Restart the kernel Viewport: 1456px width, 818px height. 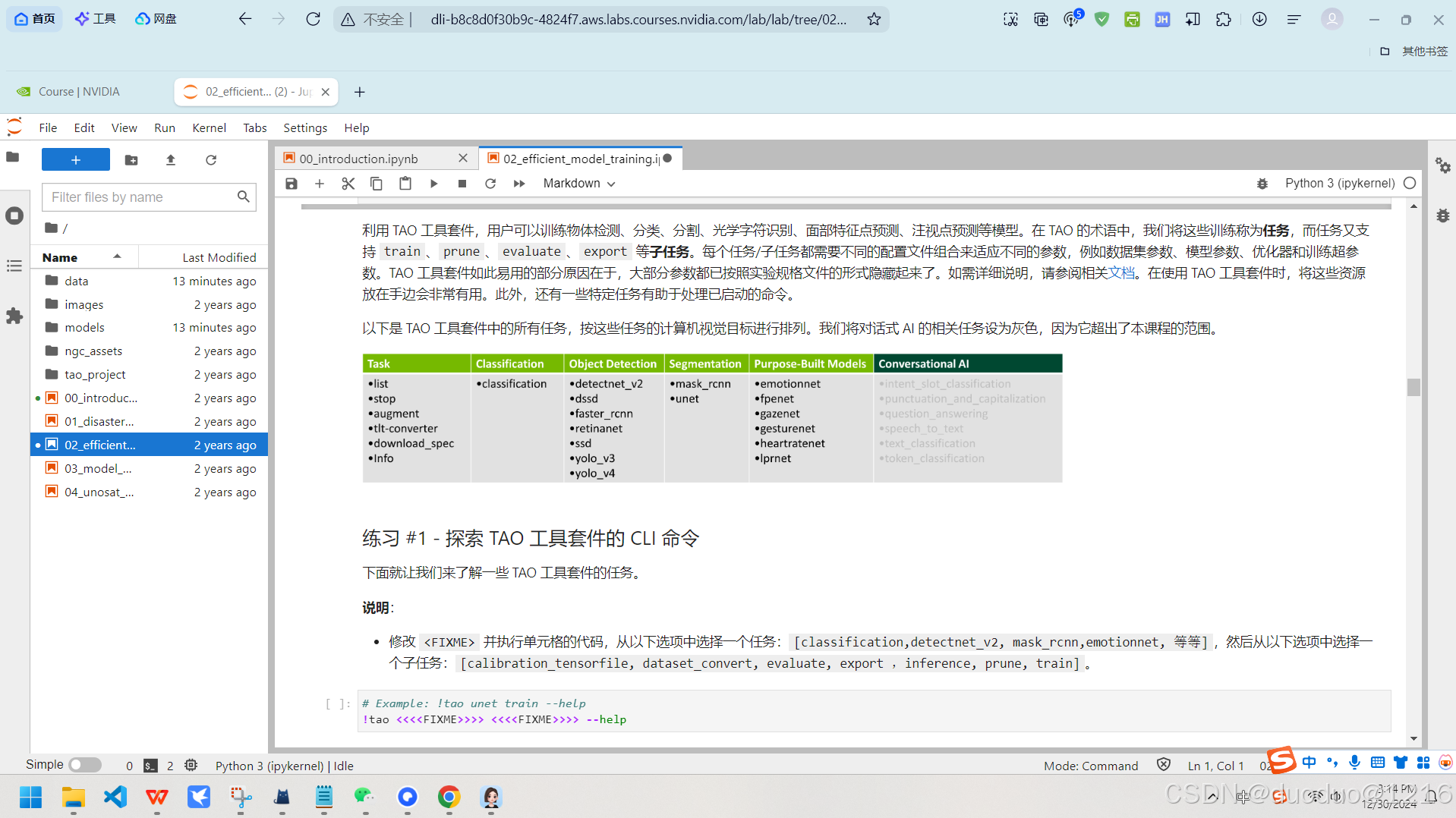point(490,184)
